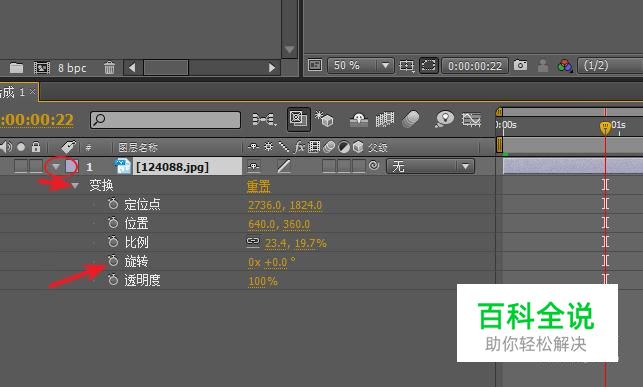The height and width of the screenshot is (387, 643).
Task: Click the fx effects column header
Action: click(299, 146)
